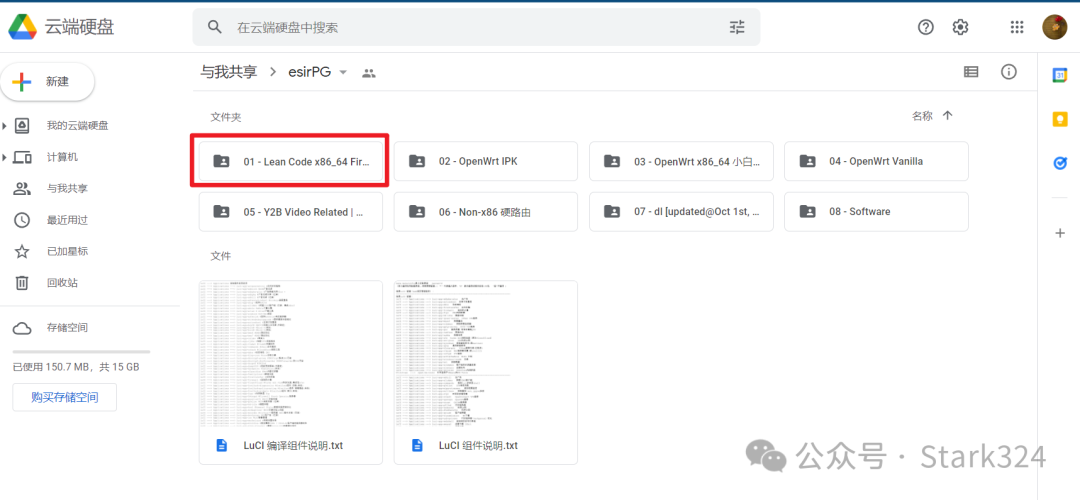This screenshot has height=500, width=1080.
Task: Open folder 03 - OpenWrt x86_64
Action: point(681,161)
